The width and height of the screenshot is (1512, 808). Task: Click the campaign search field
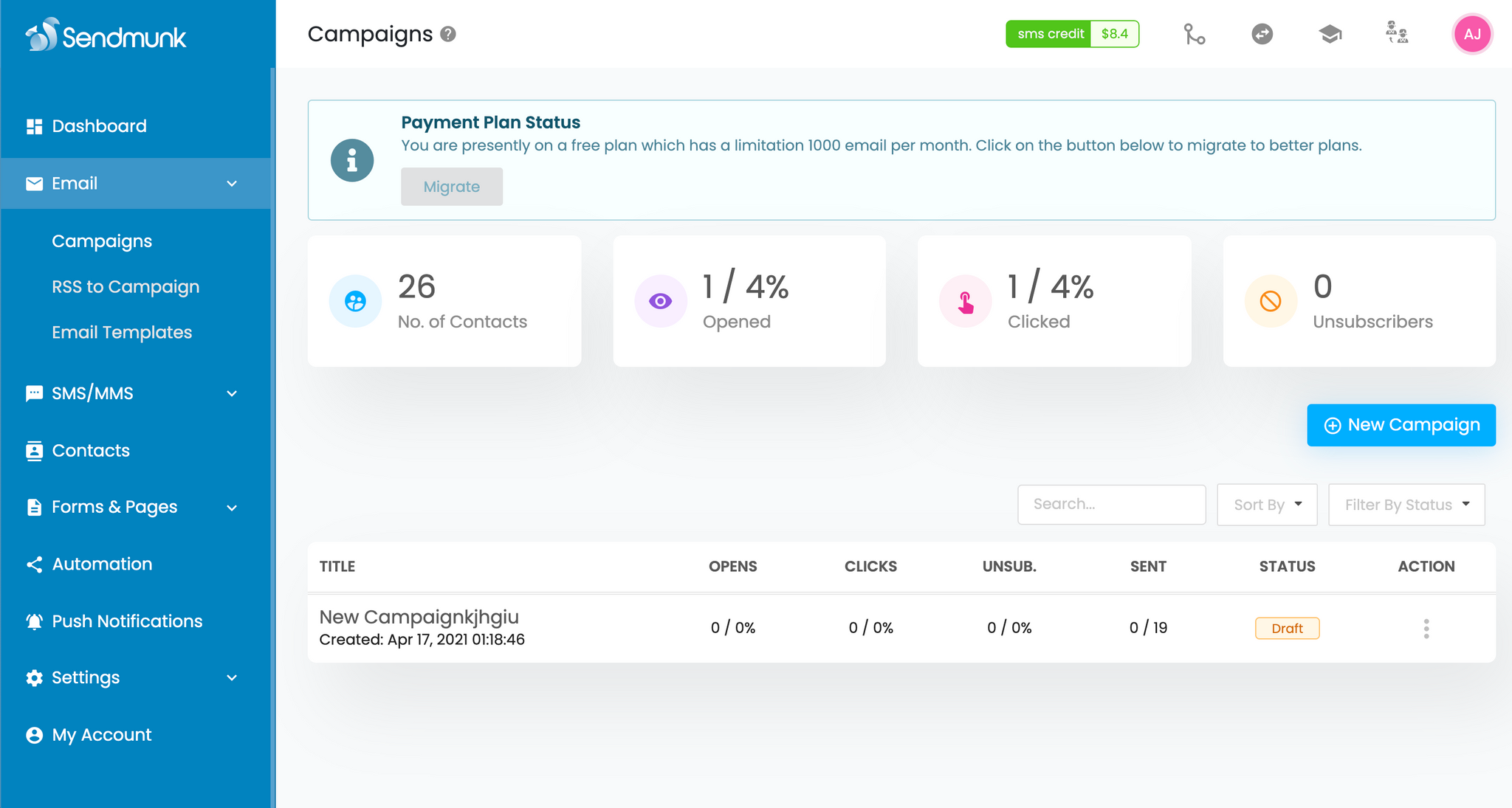[x=1111, y=505]
